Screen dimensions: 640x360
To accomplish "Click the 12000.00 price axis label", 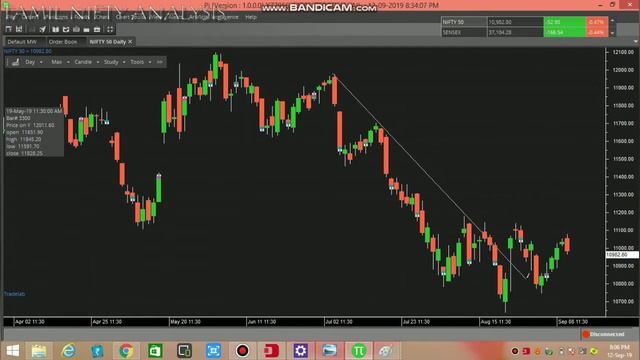I will tap(623, 70).
